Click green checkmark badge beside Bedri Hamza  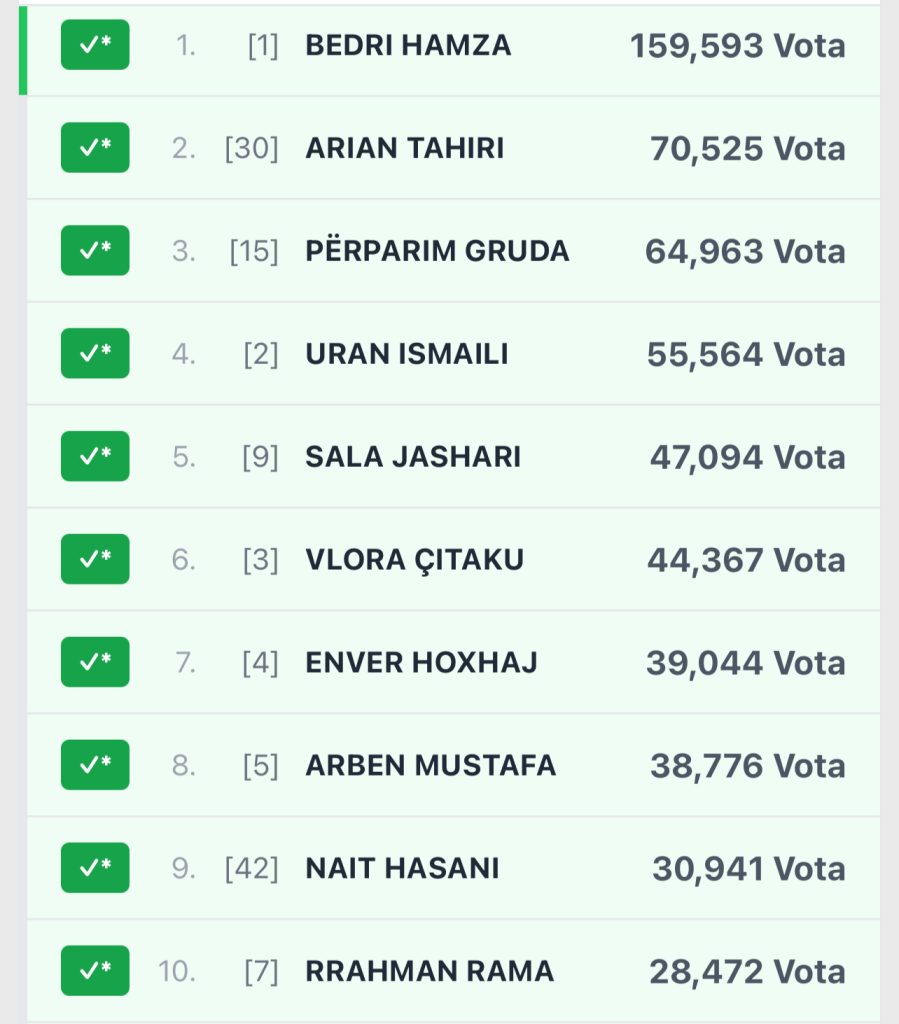pos(95,45)
